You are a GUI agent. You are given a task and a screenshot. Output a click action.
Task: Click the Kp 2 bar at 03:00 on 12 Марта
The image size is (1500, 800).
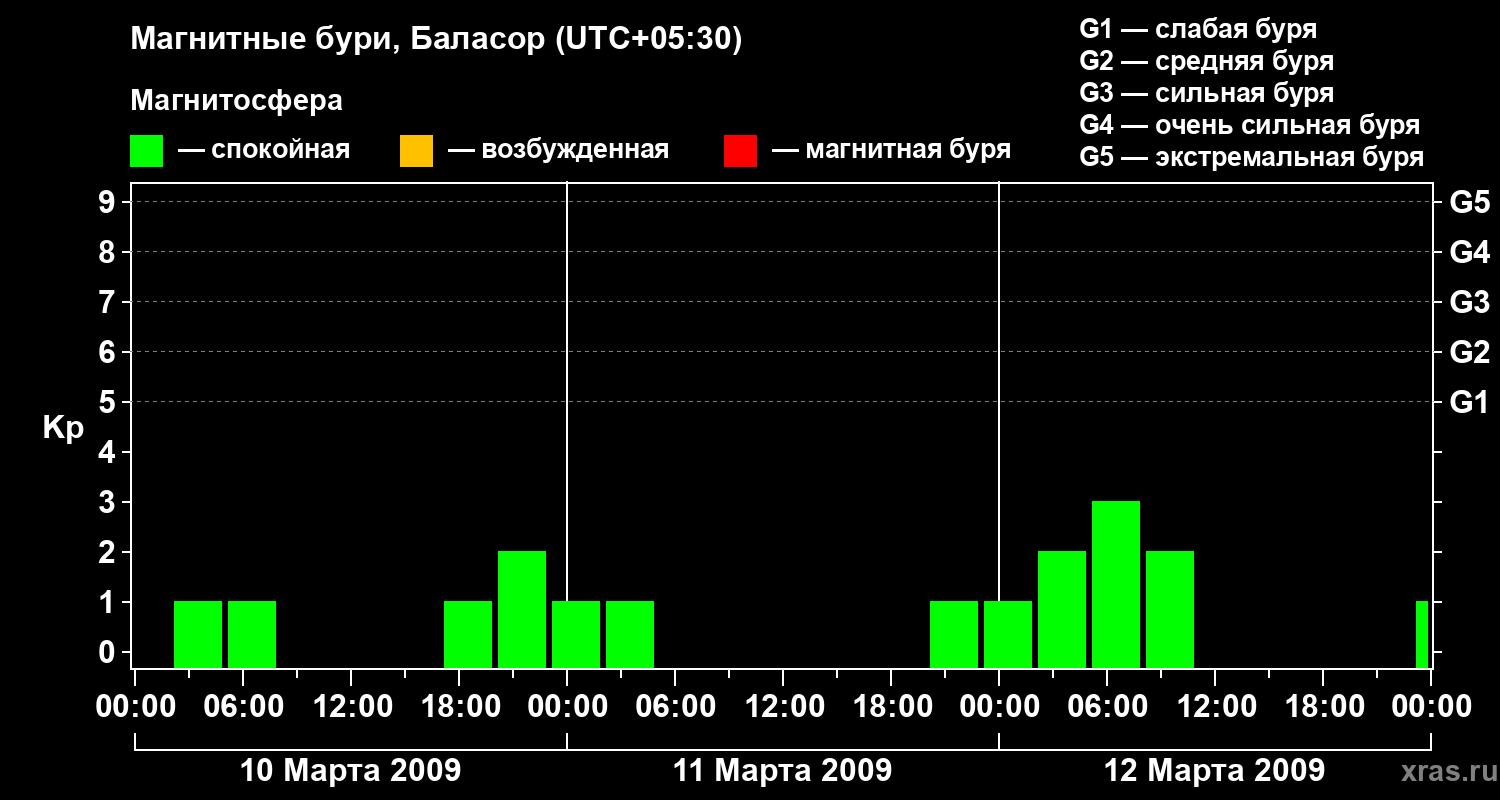click(x=1062, y=609)
